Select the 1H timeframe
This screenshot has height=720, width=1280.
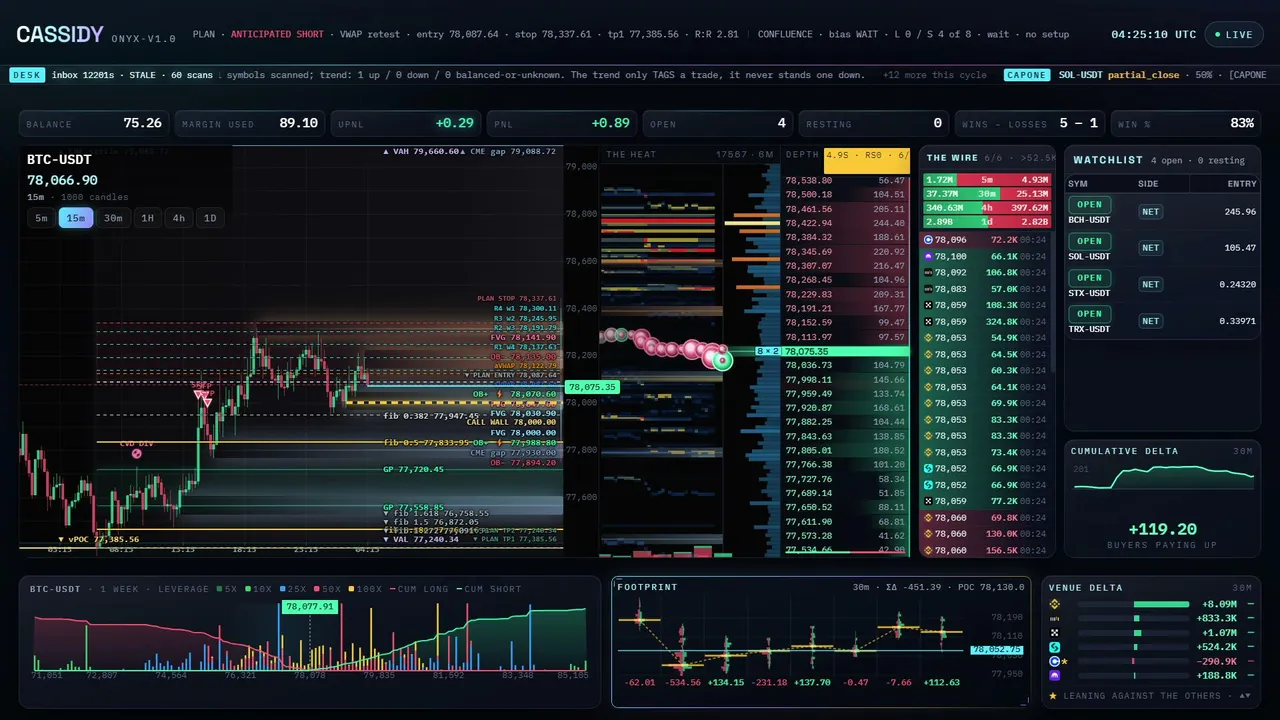(148, 218)
